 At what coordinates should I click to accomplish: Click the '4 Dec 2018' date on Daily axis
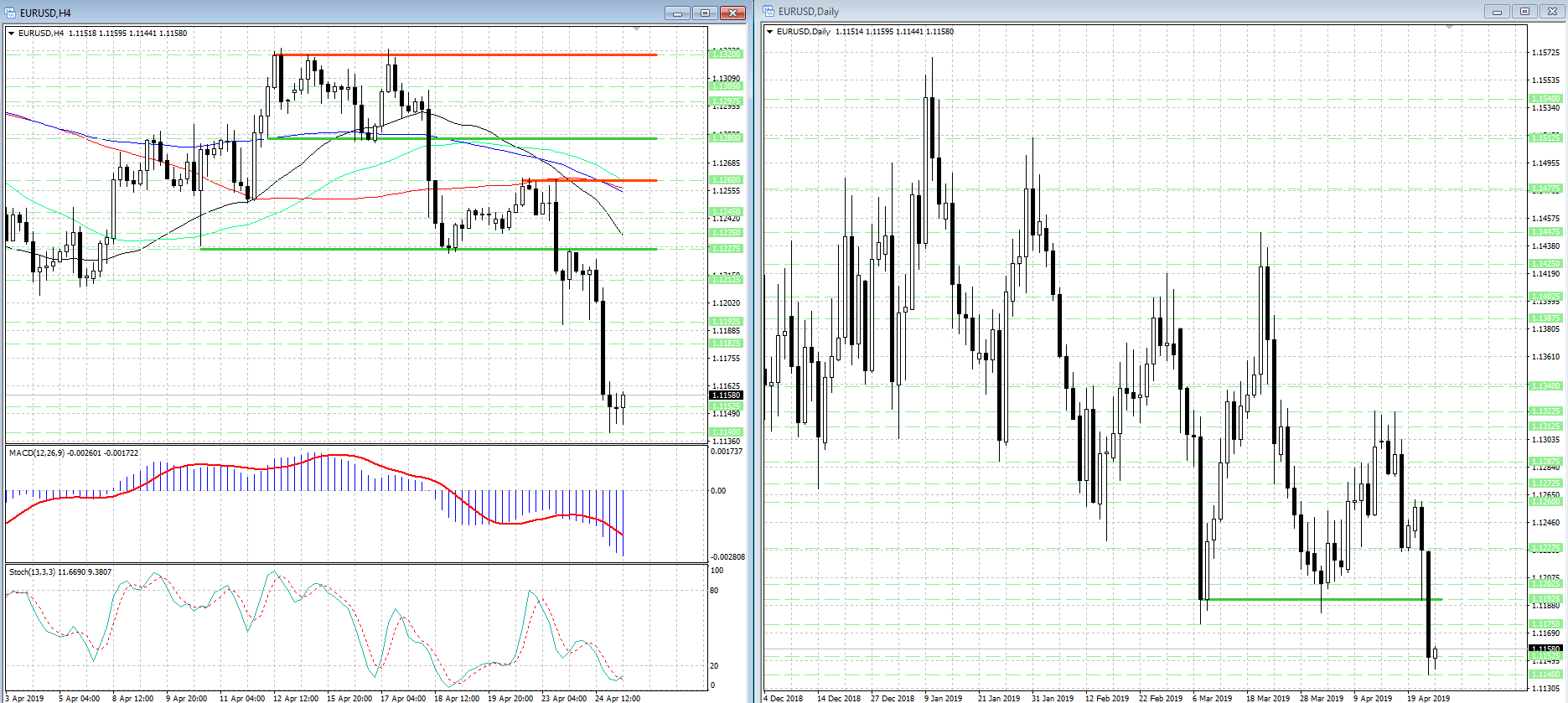[x=784, y=698]
